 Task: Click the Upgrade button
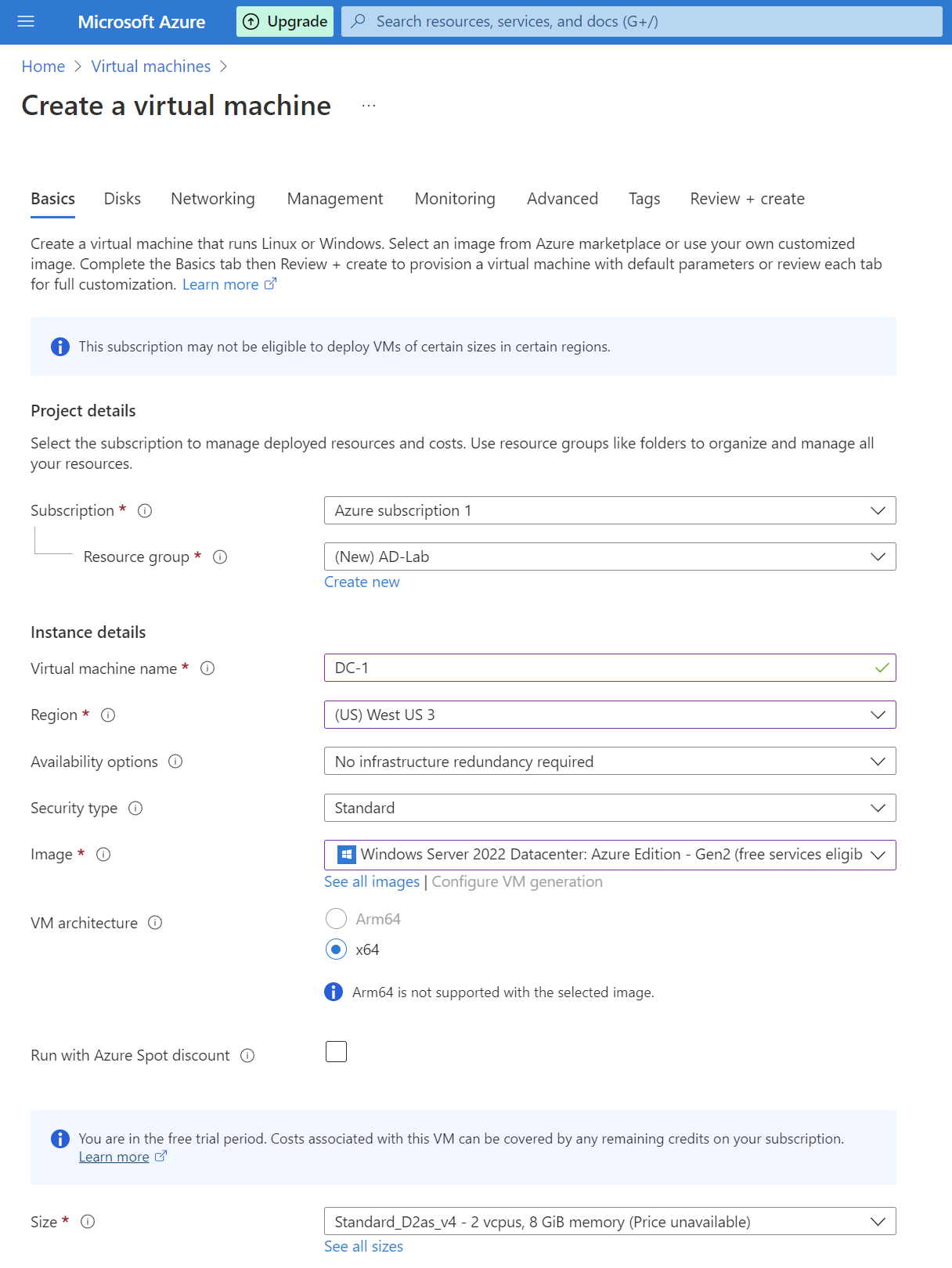coord(285,21)
